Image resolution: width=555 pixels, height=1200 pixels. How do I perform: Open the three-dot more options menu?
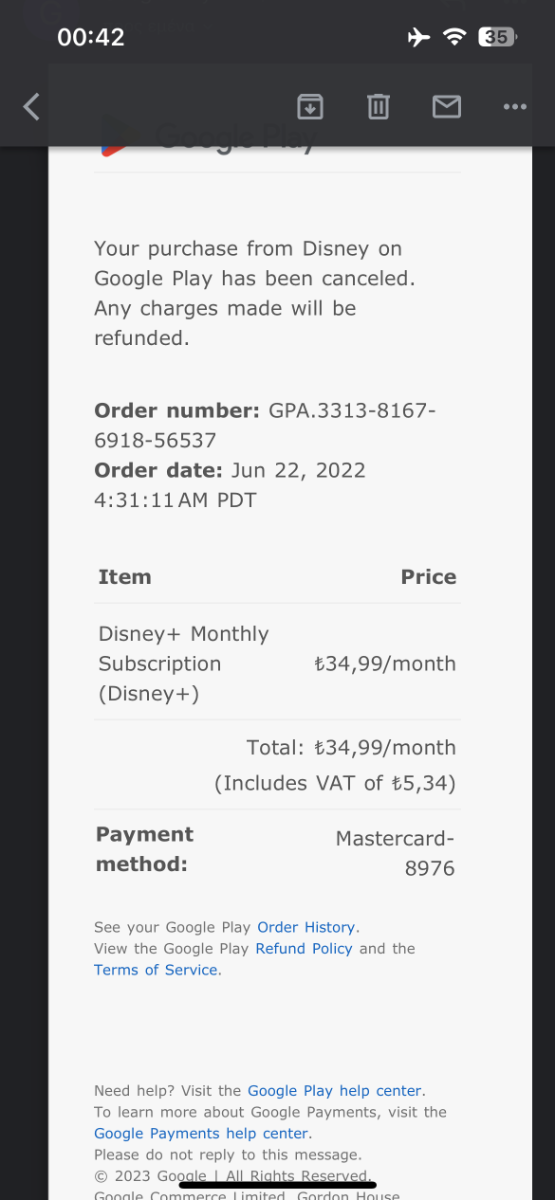coord(515,107)
